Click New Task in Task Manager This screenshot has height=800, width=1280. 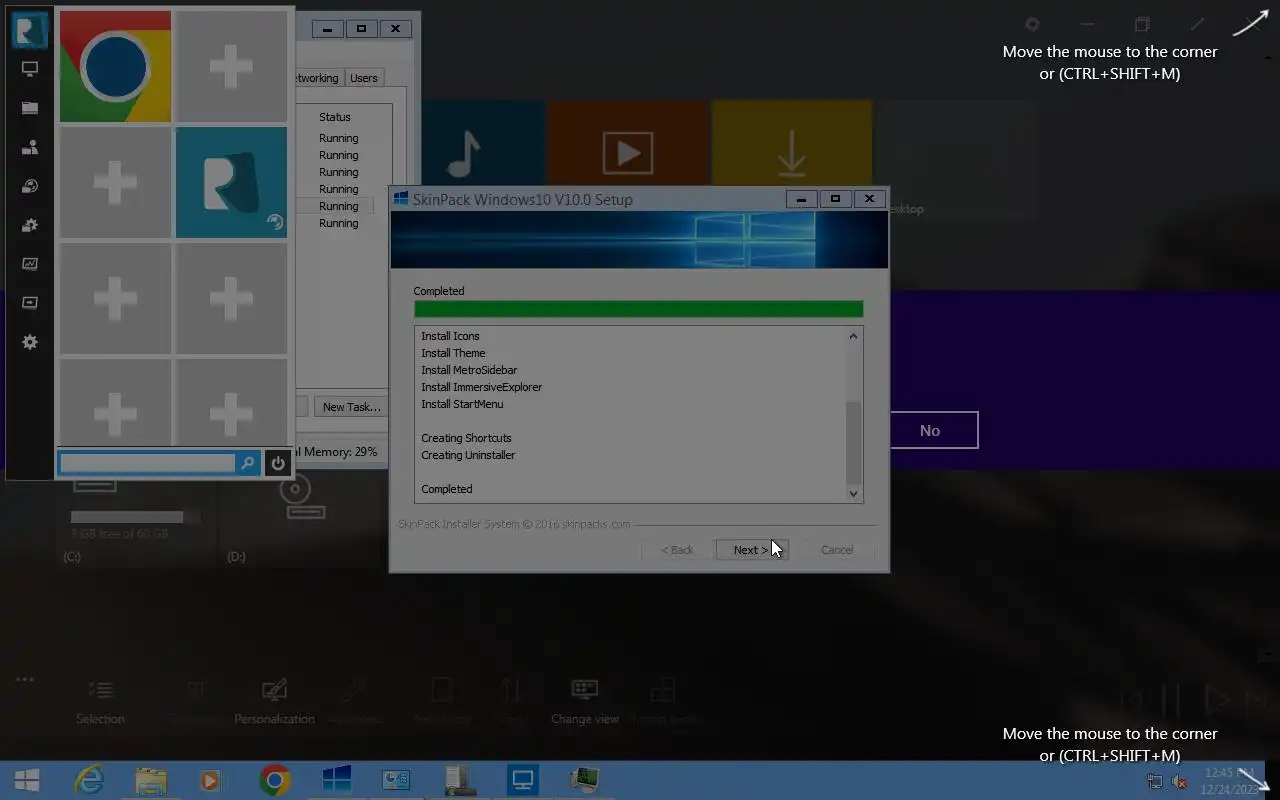coord(351,407)
